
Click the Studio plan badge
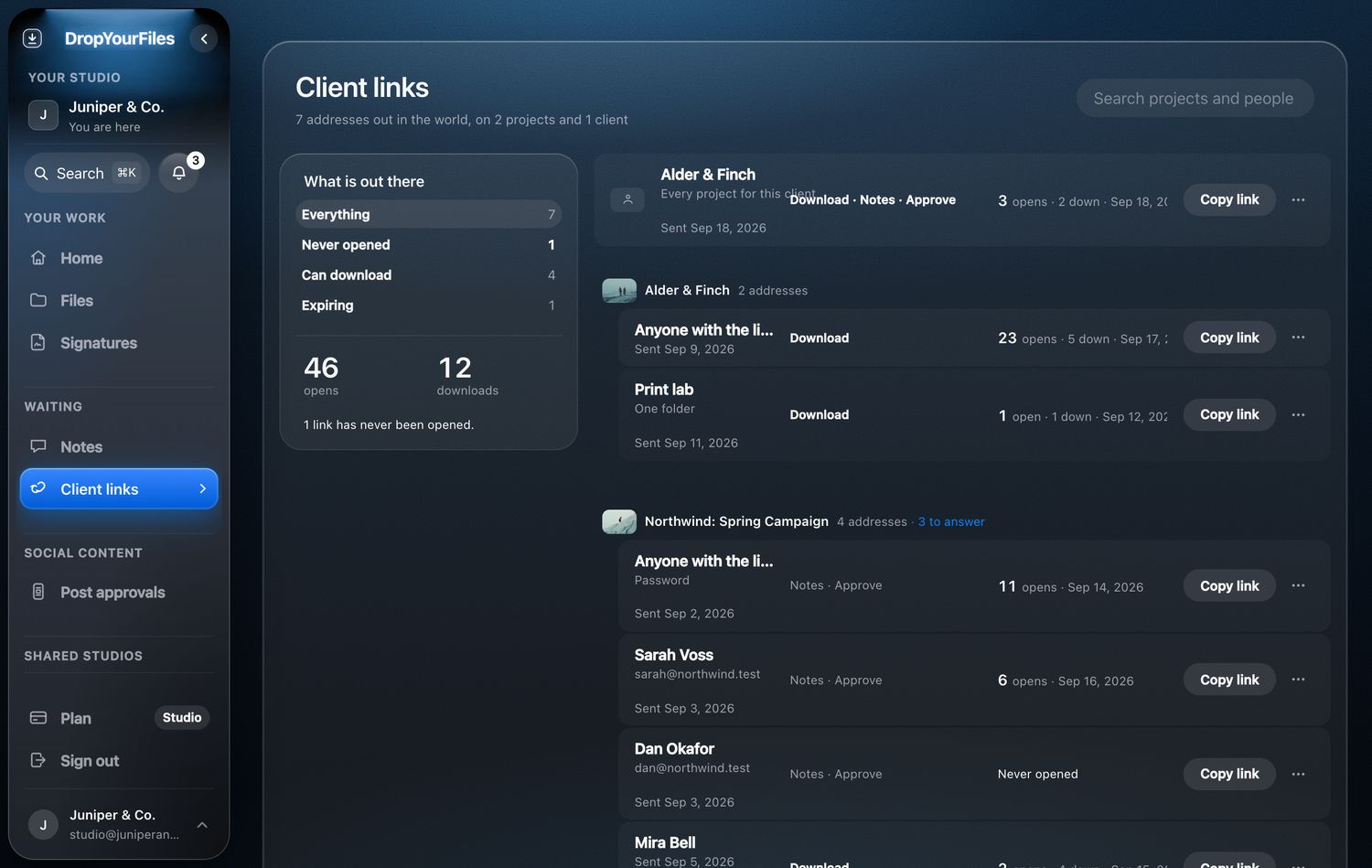click(x=182, y=718)
